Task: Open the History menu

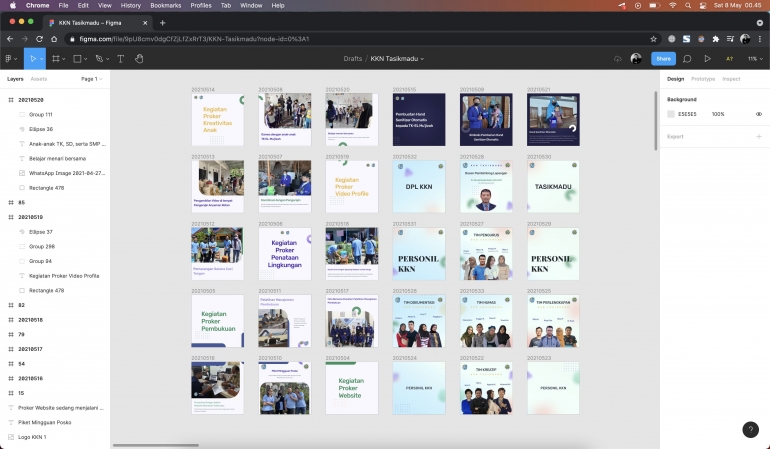Action: 130,5
